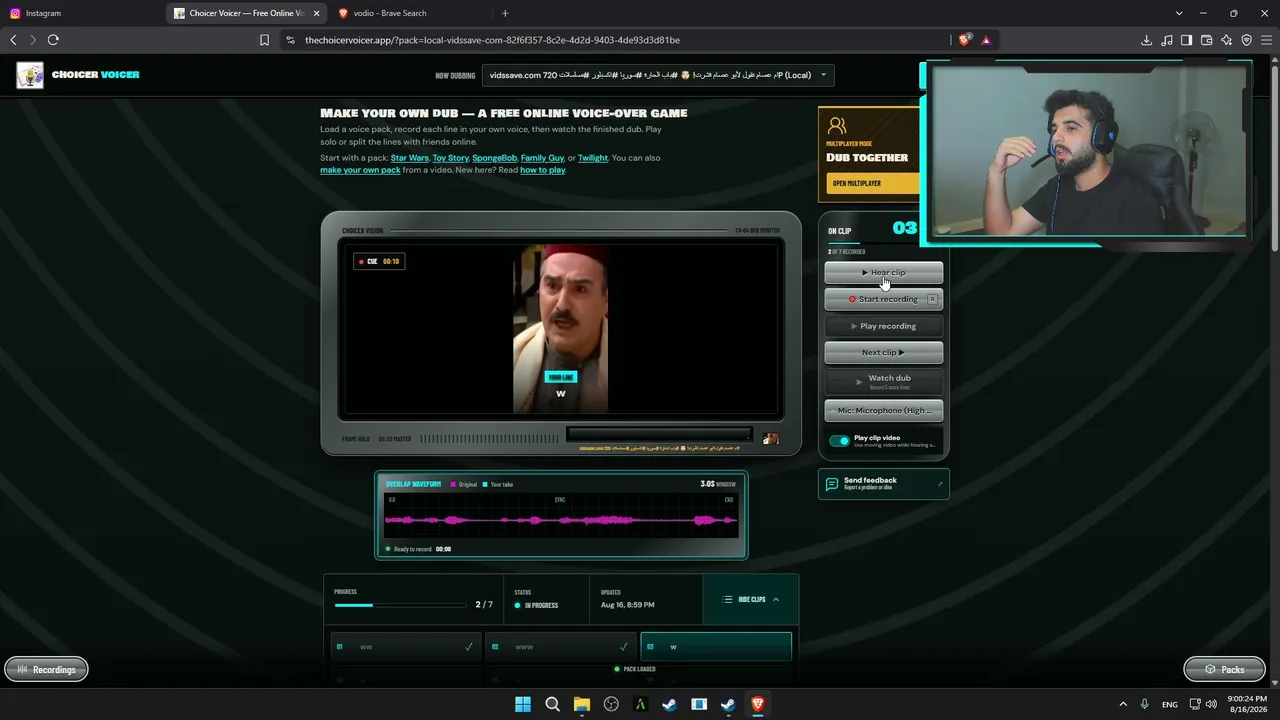The width and height of the screenshot is (1280, 720).
Task: Open the browser tab search dropdown arrow
Action: pyautogui.click(x=1179, y=13)
